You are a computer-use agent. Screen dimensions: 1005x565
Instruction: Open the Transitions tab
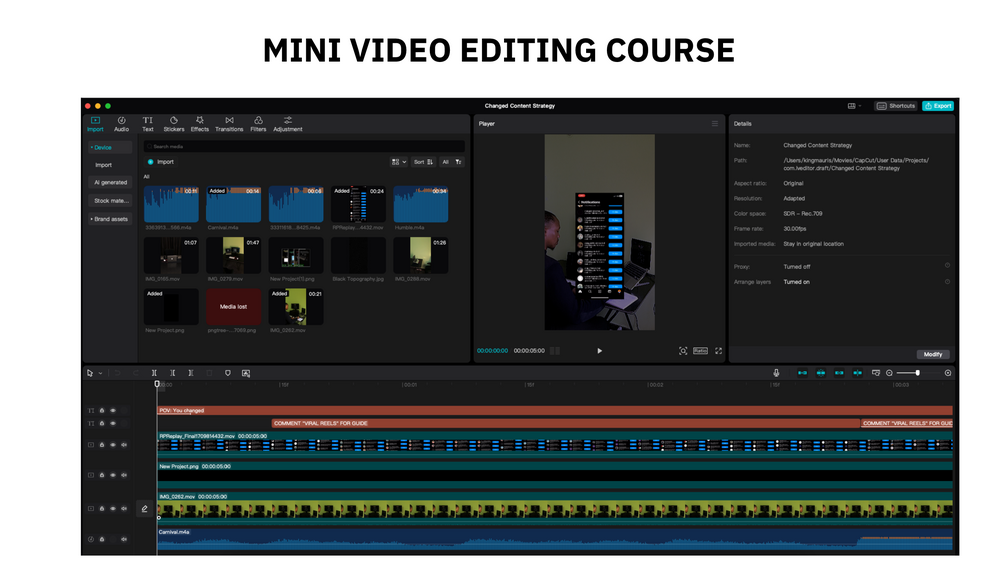pyautogui.click(x=229, y=124)
